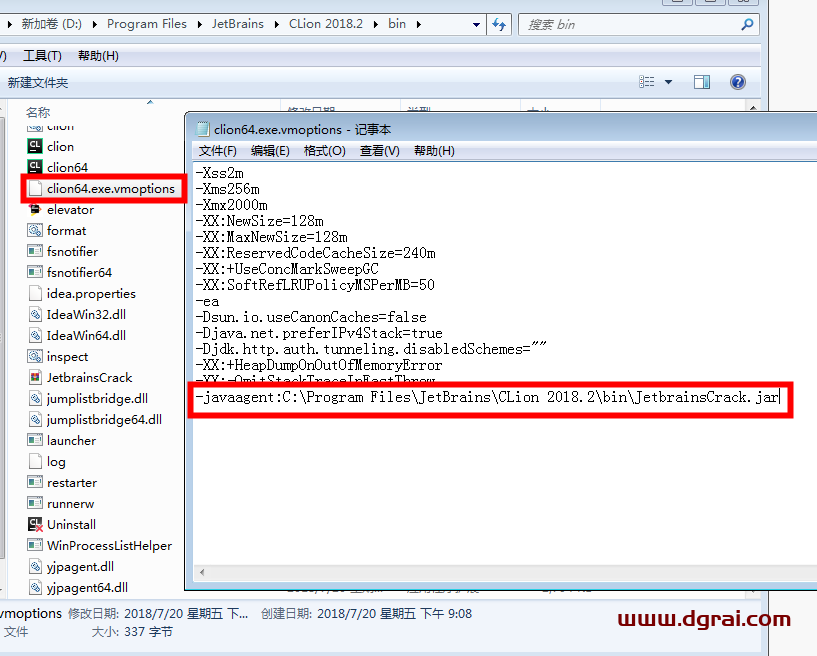Select the restarter executable icon

point(35,482)
